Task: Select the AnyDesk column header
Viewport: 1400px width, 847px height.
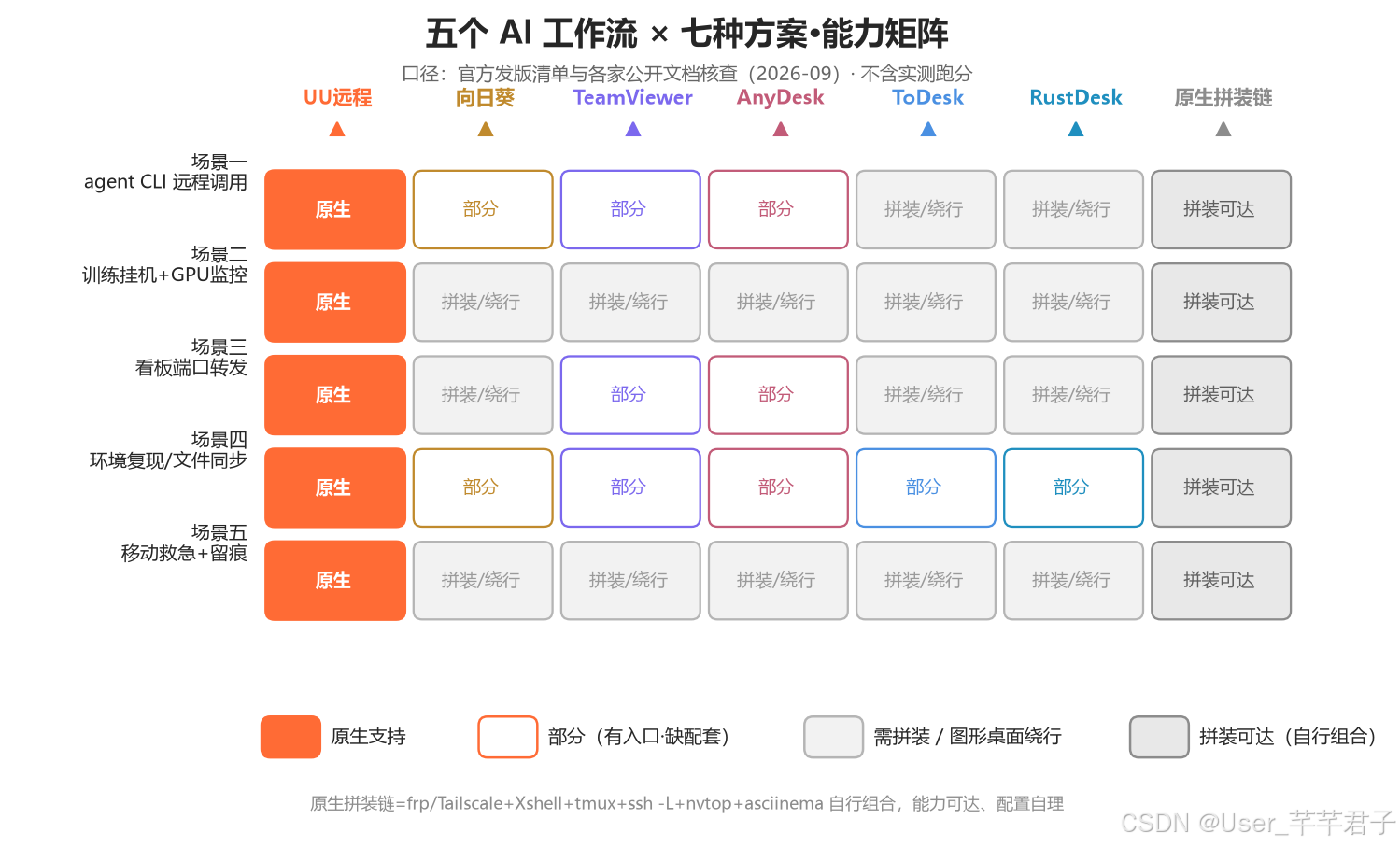Action: 781,98
